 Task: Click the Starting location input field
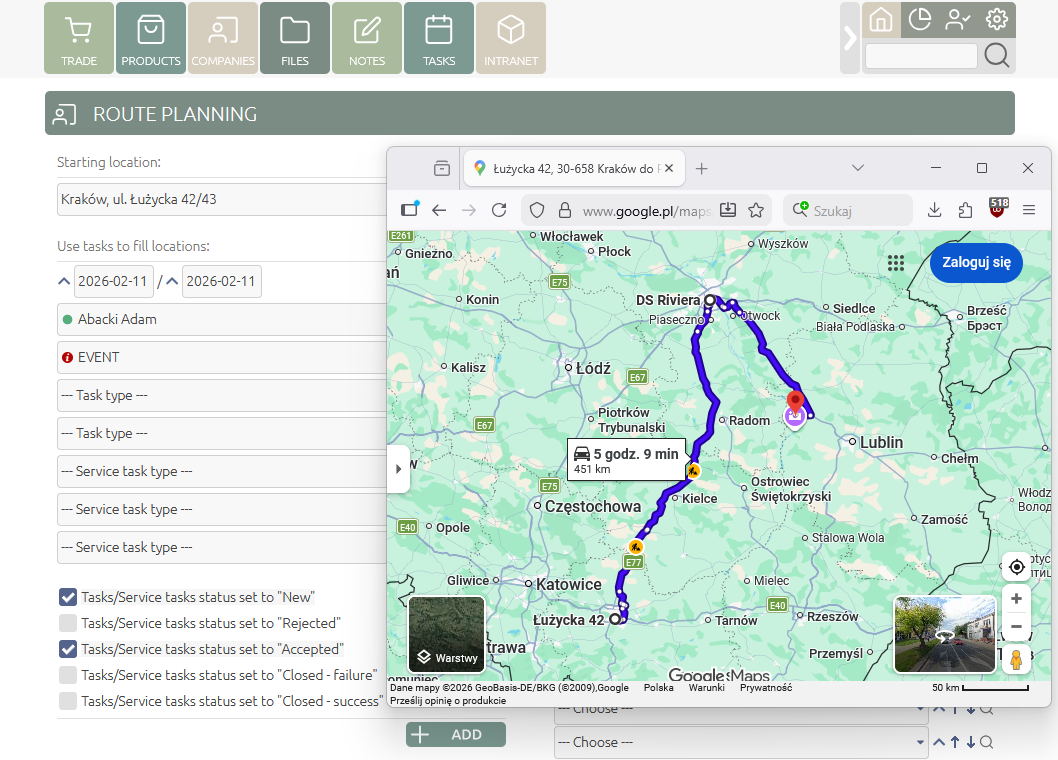220,199
